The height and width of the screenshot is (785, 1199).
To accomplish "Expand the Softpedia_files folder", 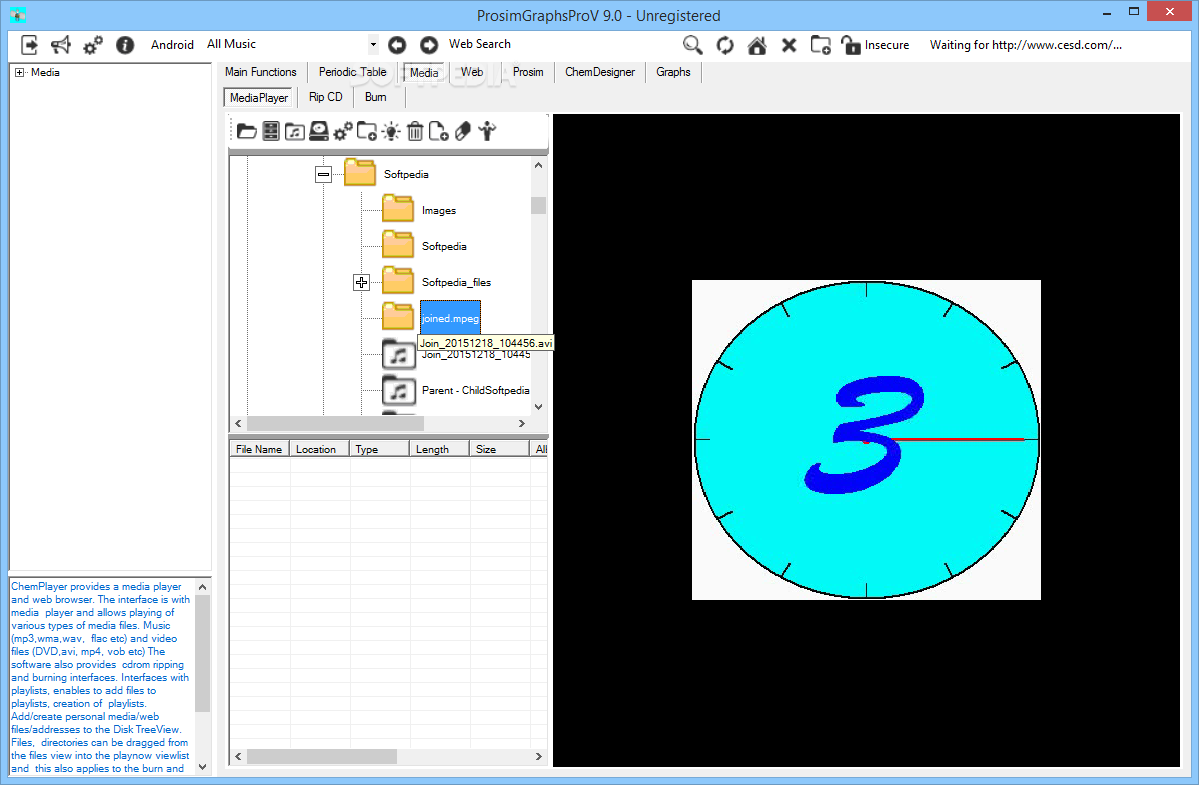I will [362, 283].
